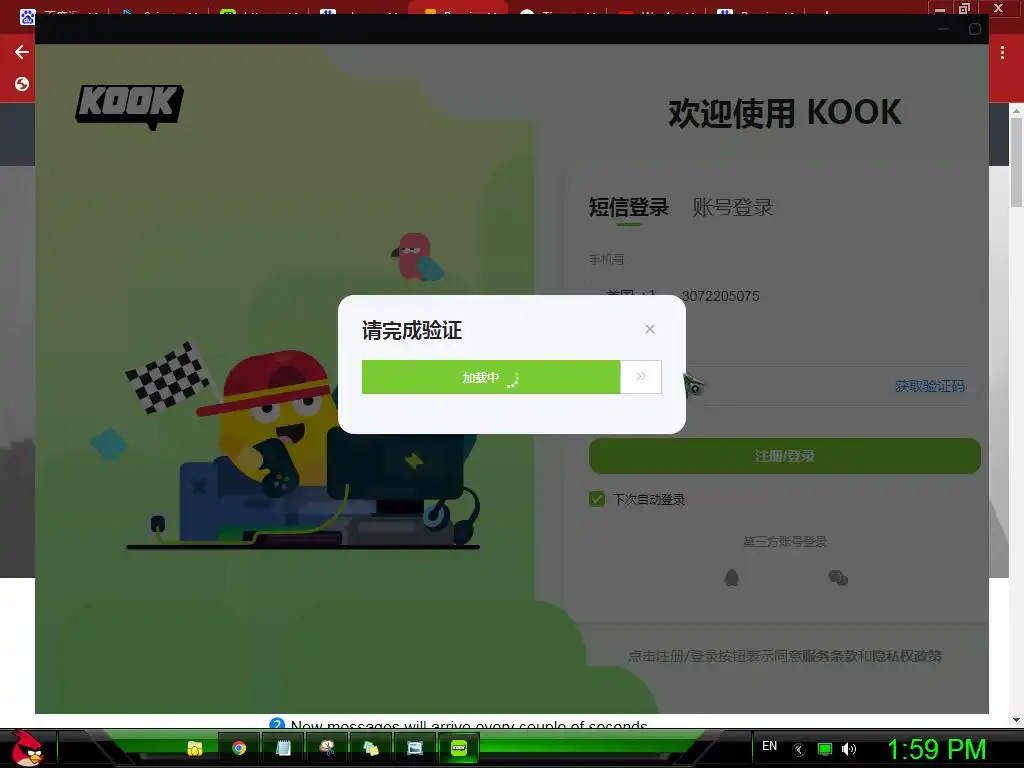Click the green 加载中 verification bar
The height and width of the screenshot is (768, 1024).
(x=491, y=377)
